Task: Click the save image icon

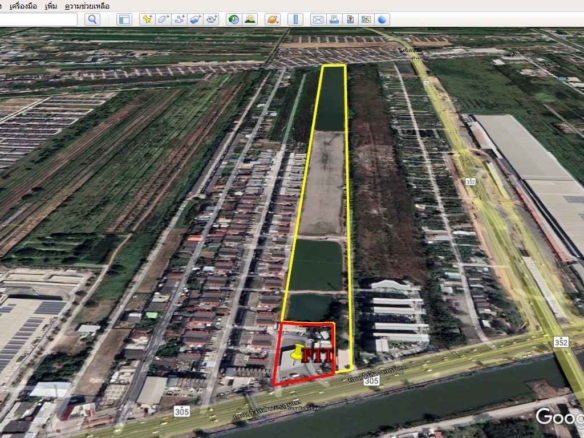Action: click(350, 19)
